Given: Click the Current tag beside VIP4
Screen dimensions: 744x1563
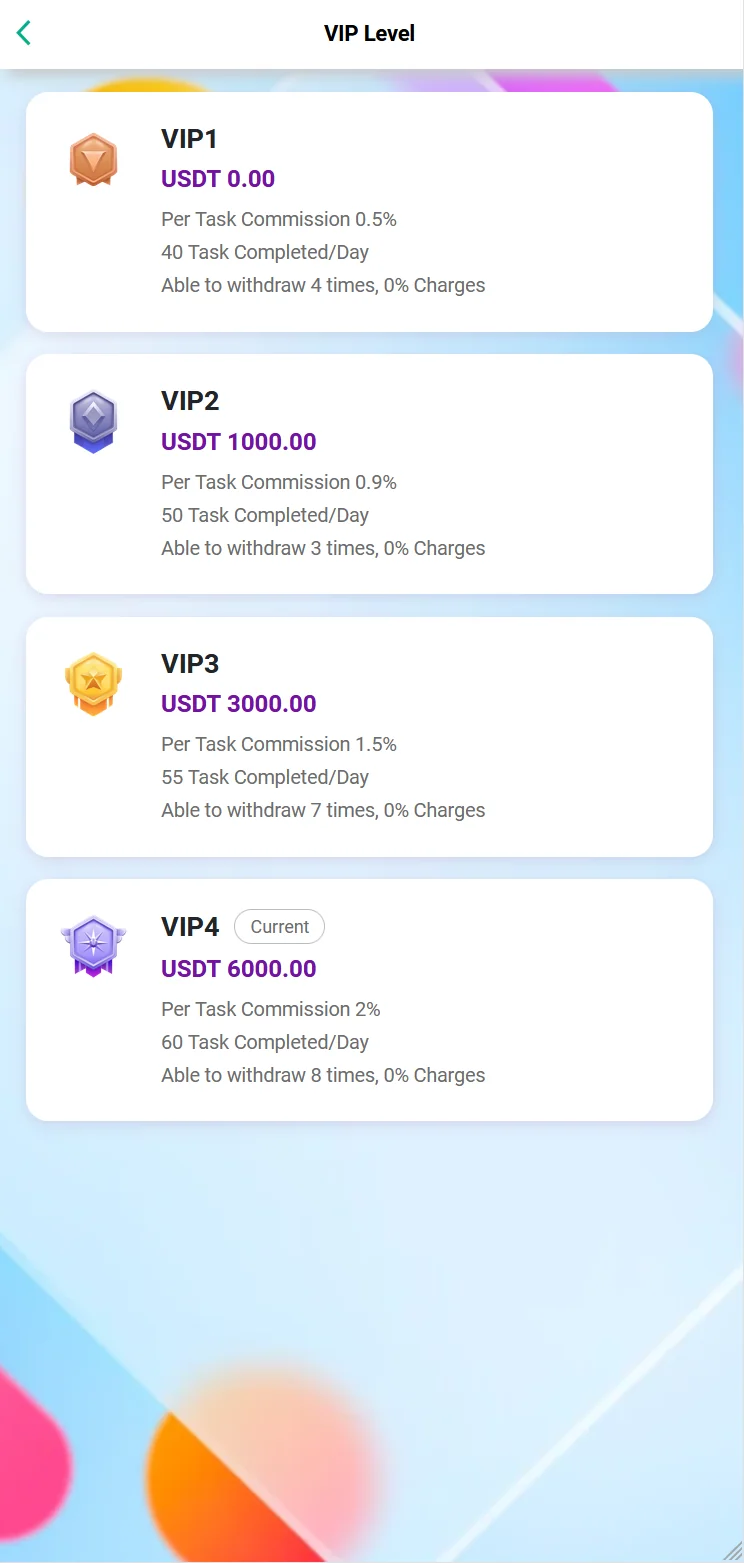Looking at the screenshot, I should coord(279,927).
